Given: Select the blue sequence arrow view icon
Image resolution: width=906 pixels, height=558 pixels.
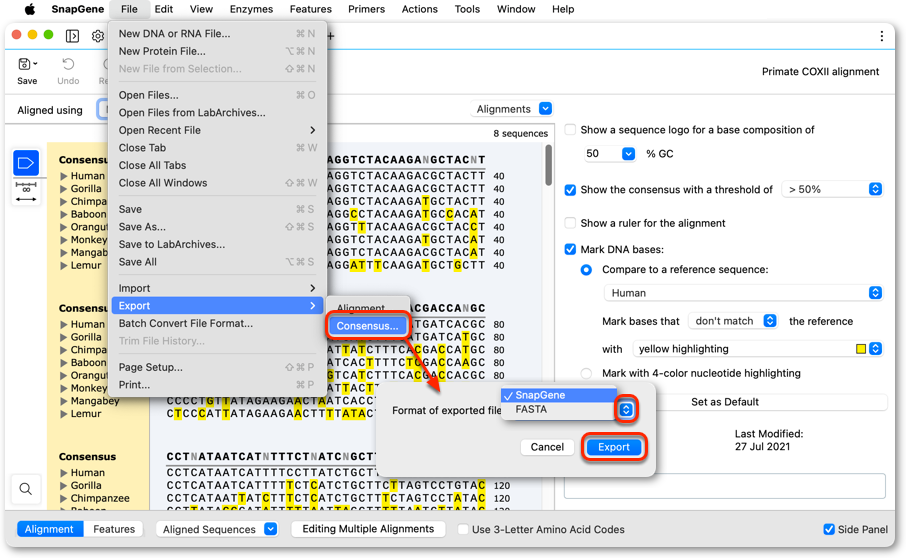Looking at the screenshot, I should pyautogui.click(x=26, y=163).
